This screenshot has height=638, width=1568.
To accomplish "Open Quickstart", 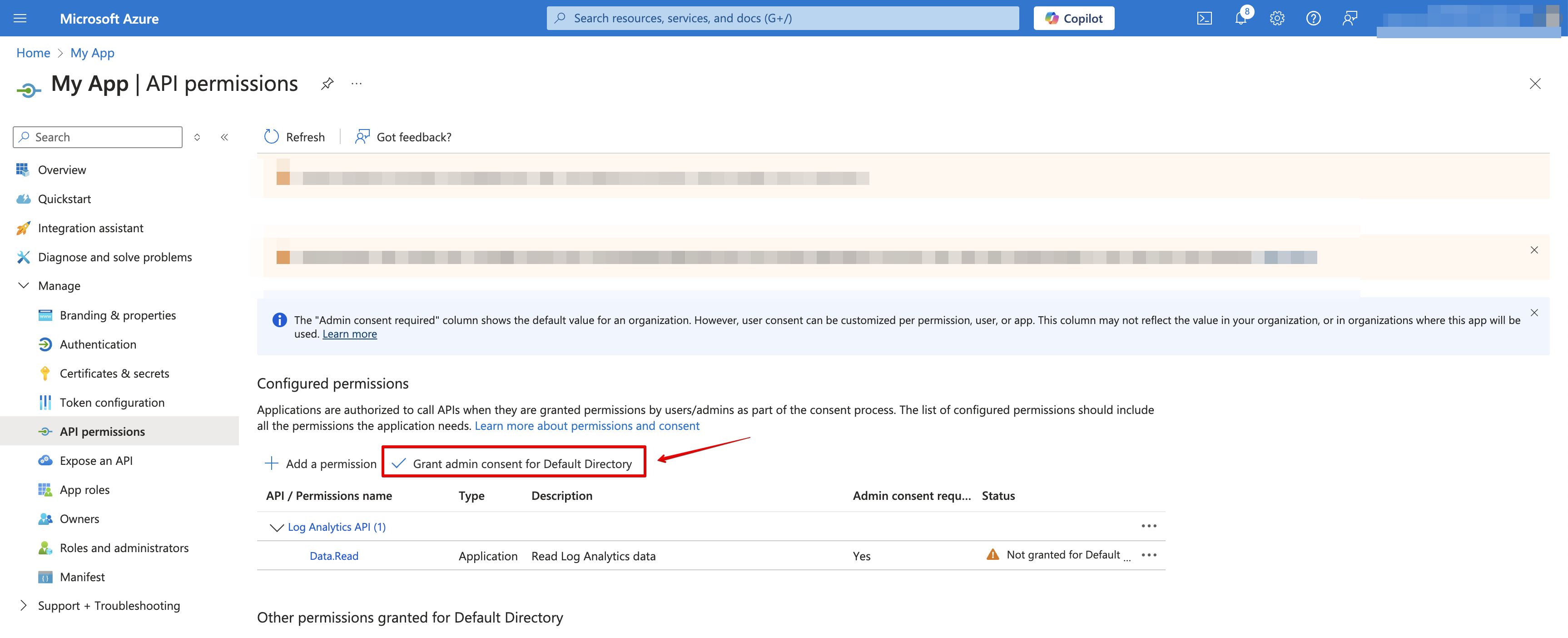I will (x=64, y=199).
